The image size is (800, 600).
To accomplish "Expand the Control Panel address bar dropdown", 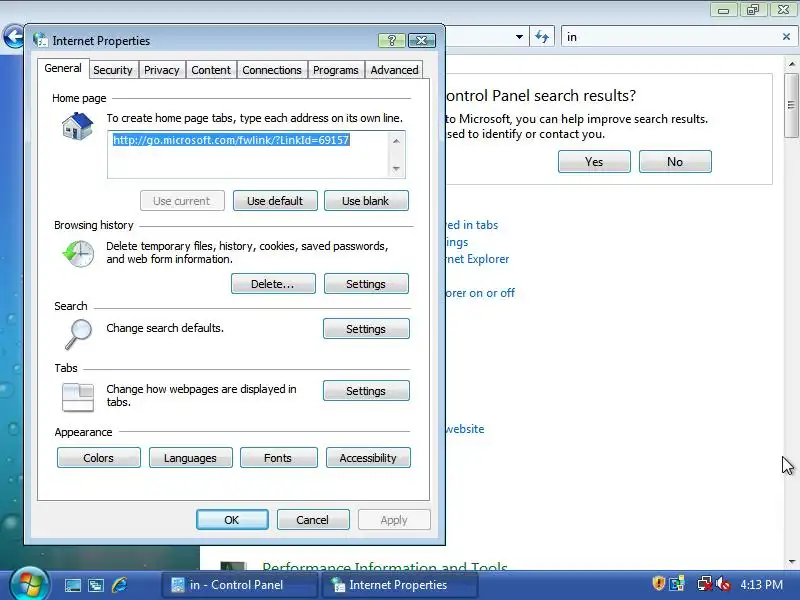I will (519, 37).
